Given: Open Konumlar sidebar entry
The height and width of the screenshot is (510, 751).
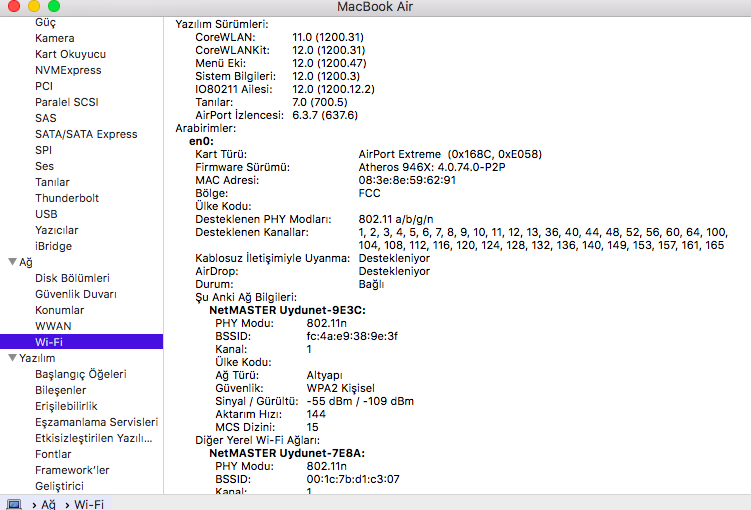Looking at the screenshot, I should tap(59, 310).
